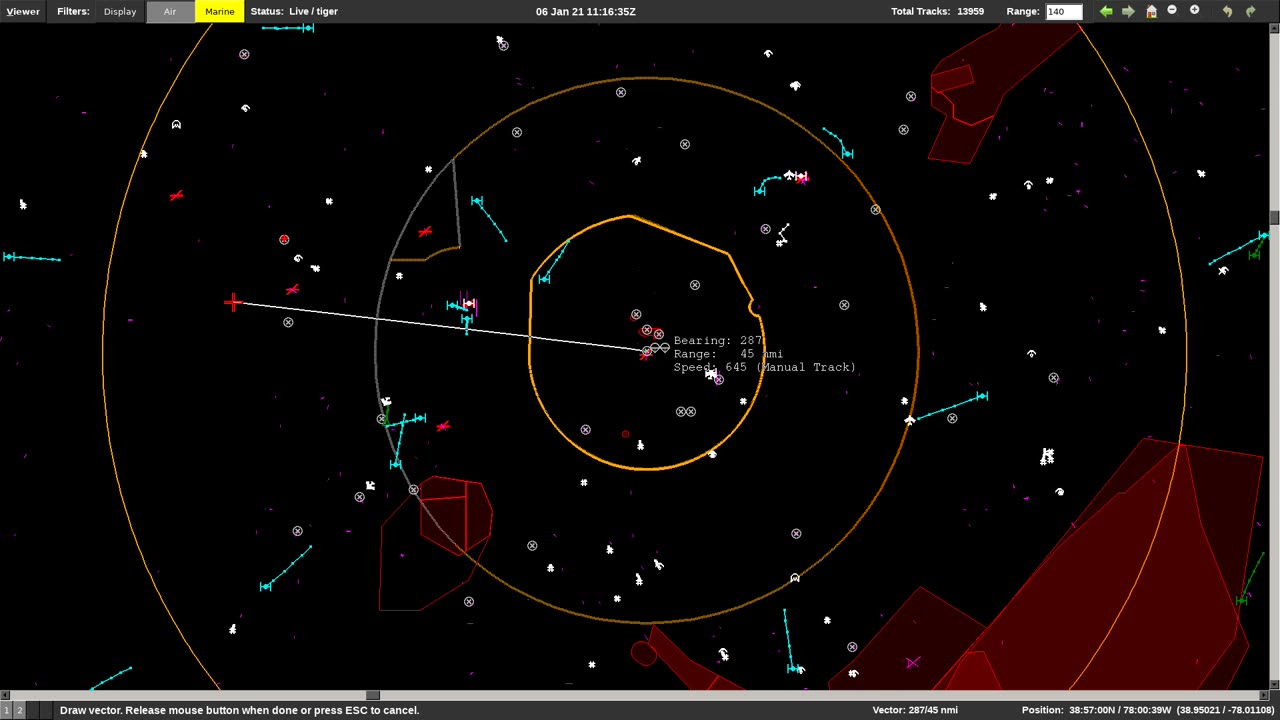This screenshot has width=1280, height=720.
Task: Zoom in with the plus icon
Action: [1194, 10]
